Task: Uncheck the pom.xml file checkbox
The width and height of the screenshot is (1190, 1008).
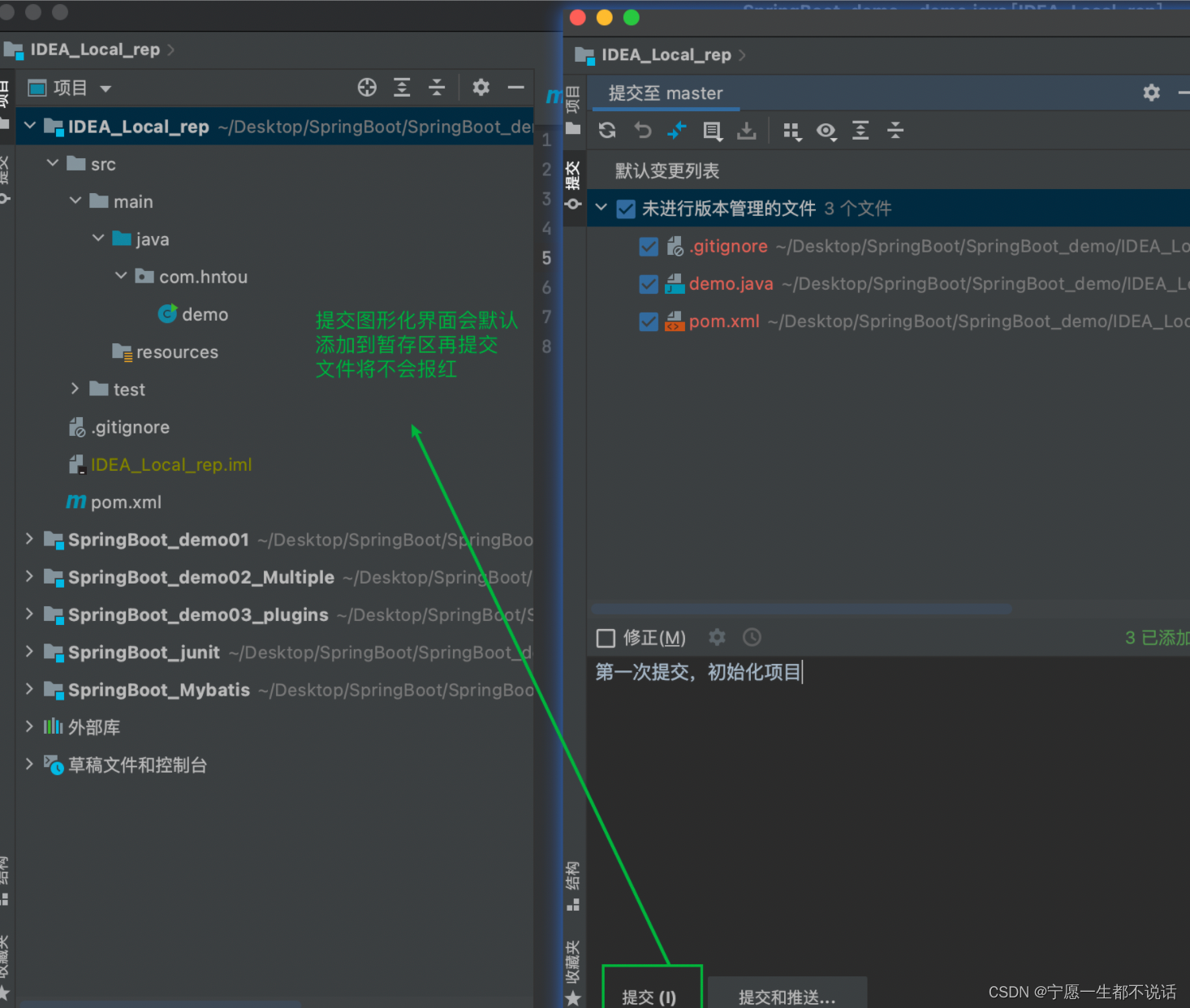Action: point(649,321)
